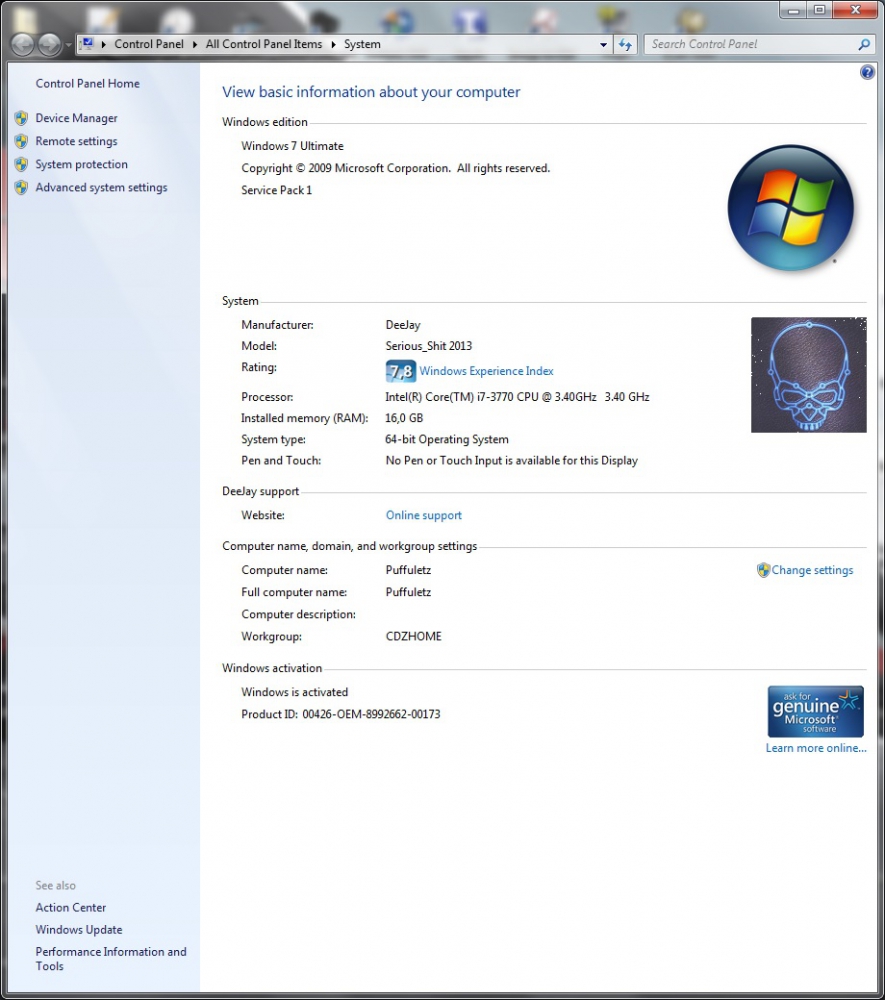Click the Forward navigation arrow
This screenshot has width=885, height=1000.
click(x=49, y=45)
